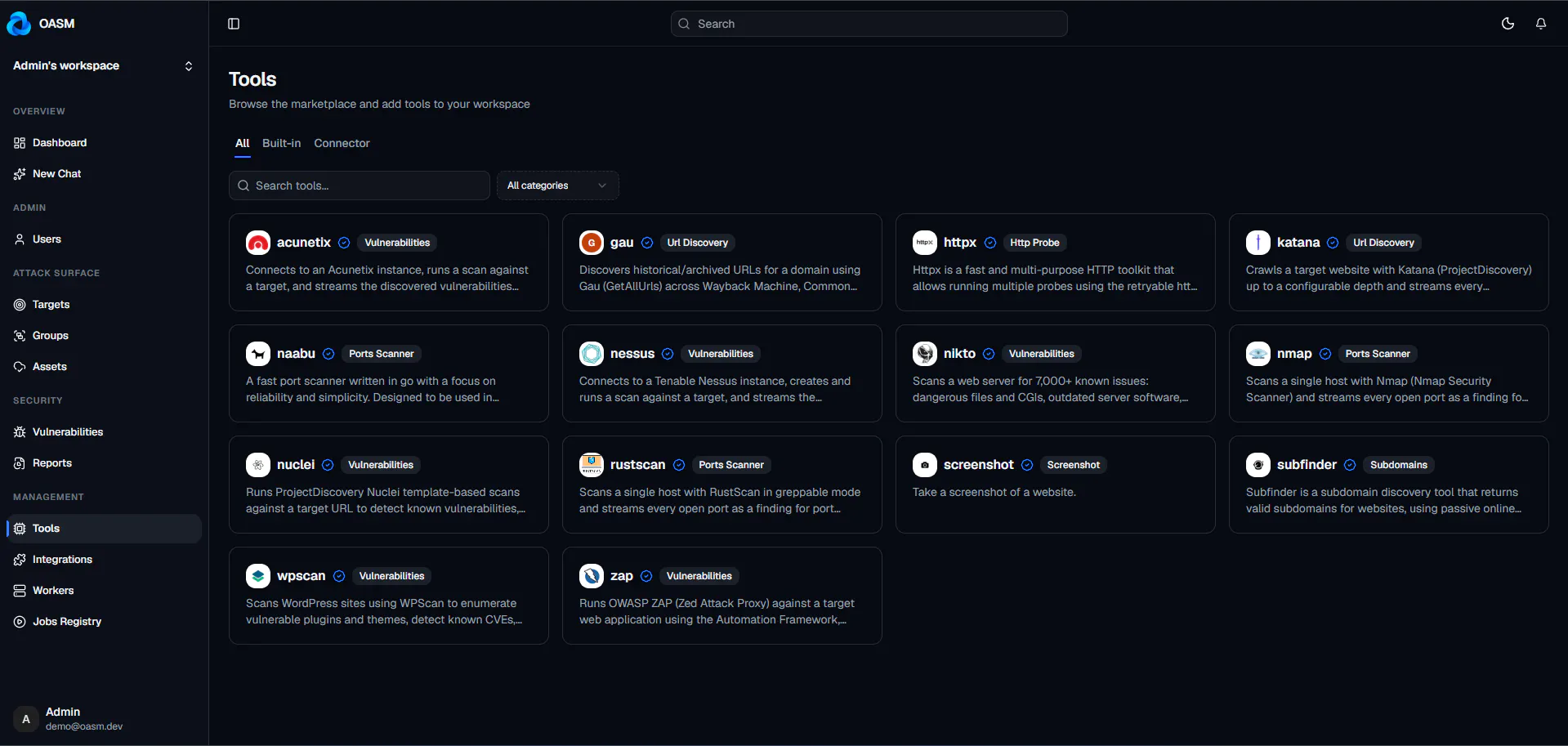Open Jobs Registry in sidebar

104,622
